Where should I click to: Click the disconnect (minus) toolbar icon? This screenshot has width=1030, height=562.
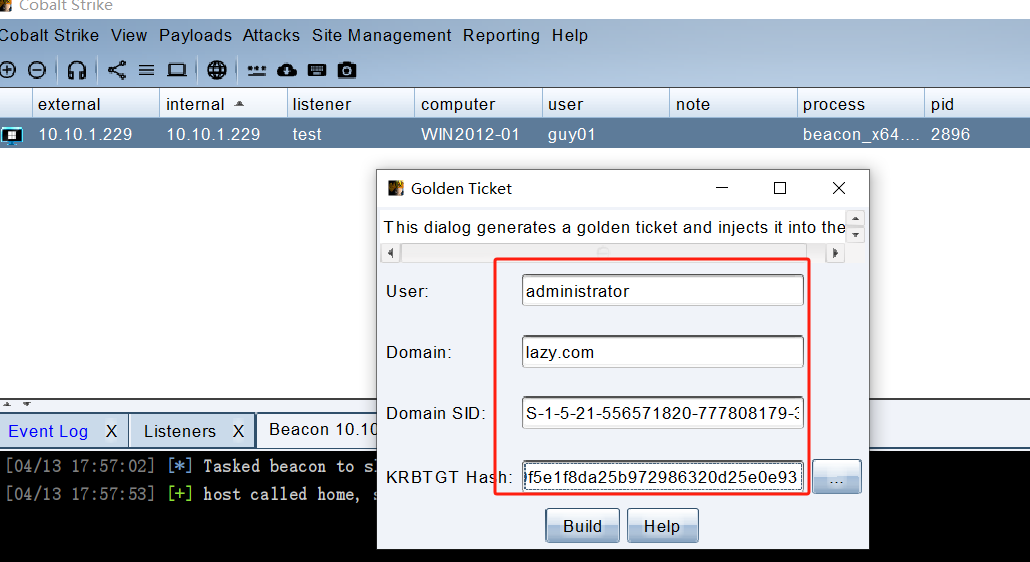[x=37, y=70]
